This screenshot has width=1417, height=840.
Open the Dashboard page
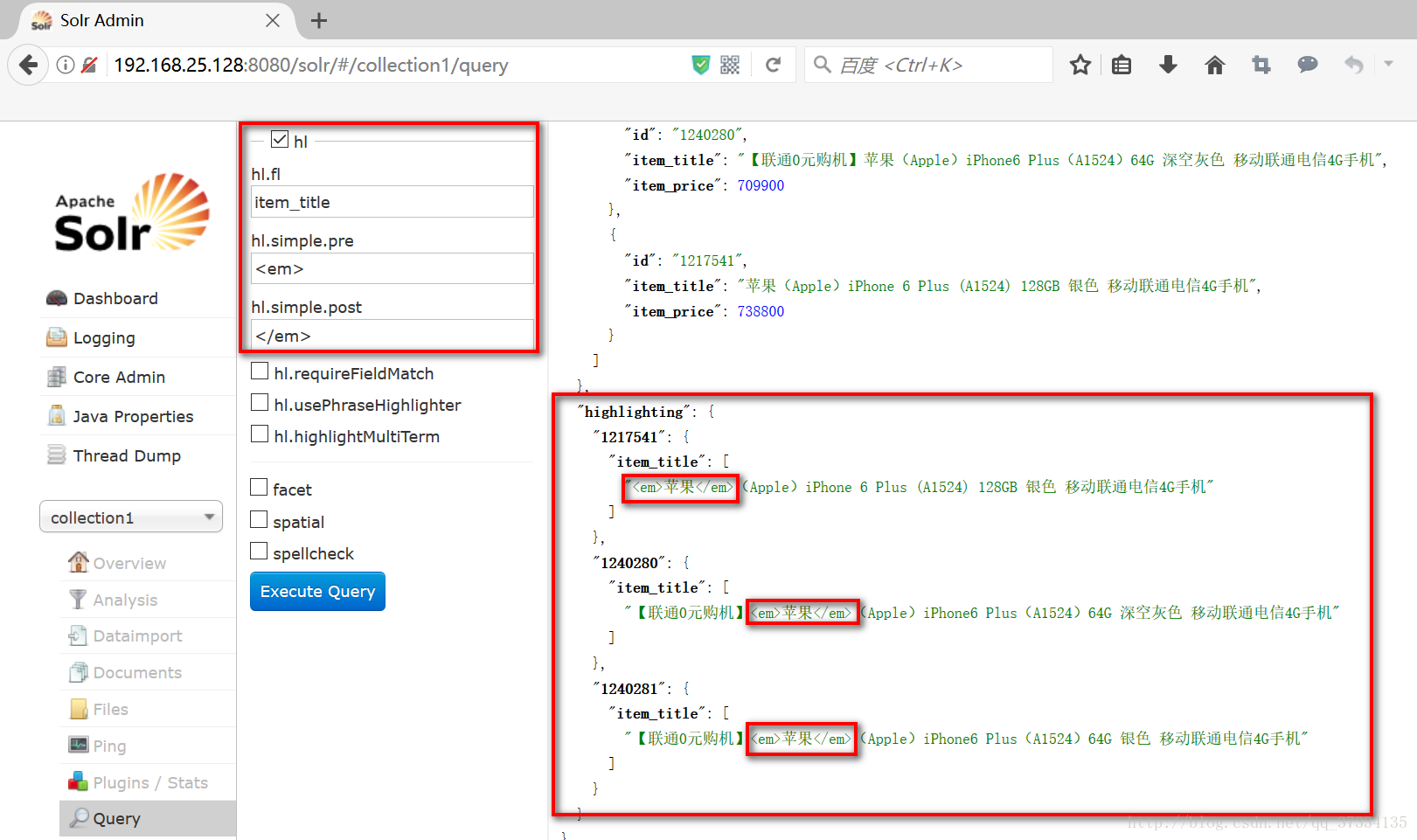click(x=115, y=298)
